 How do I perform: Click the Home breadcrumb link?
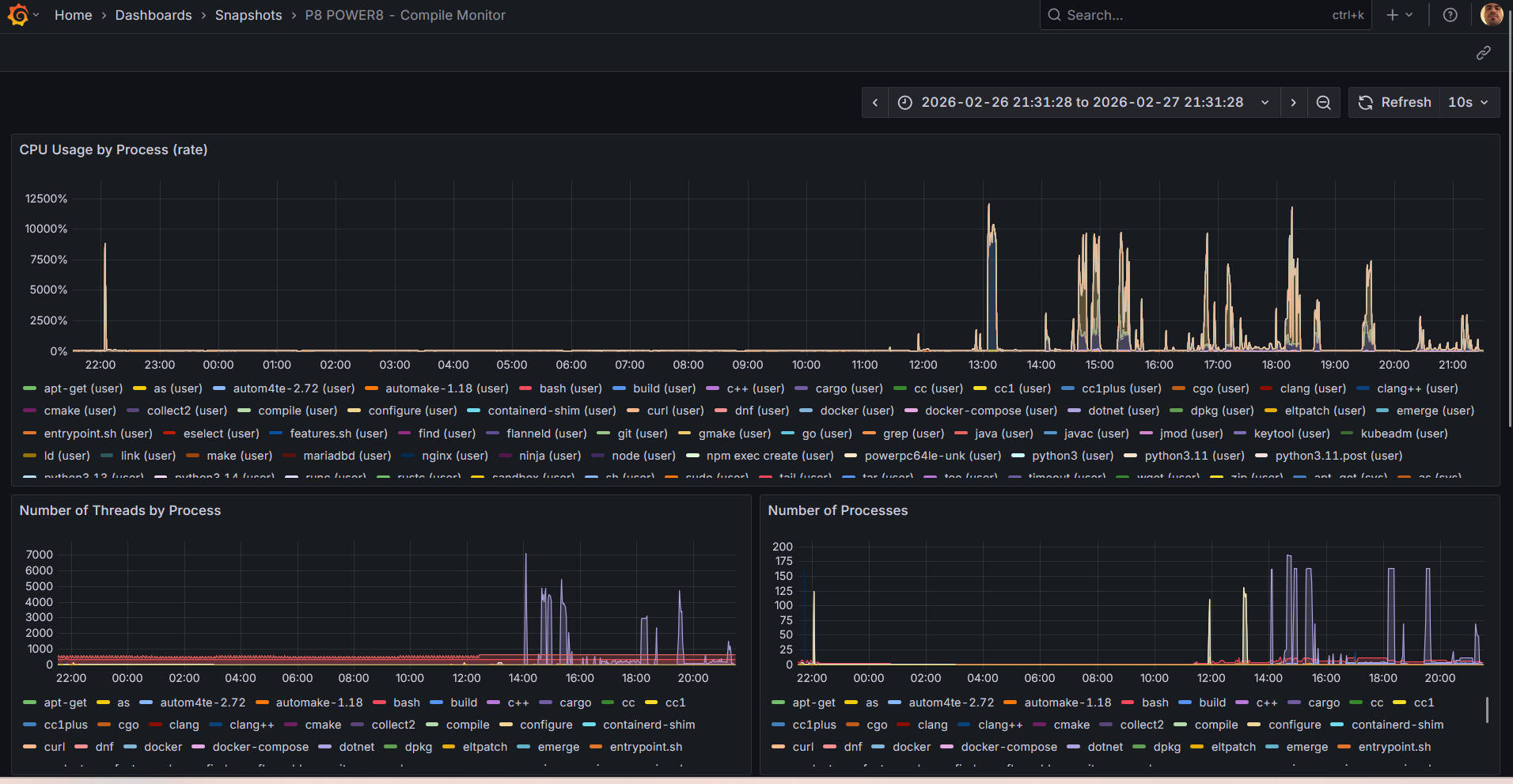coord(73,15)
